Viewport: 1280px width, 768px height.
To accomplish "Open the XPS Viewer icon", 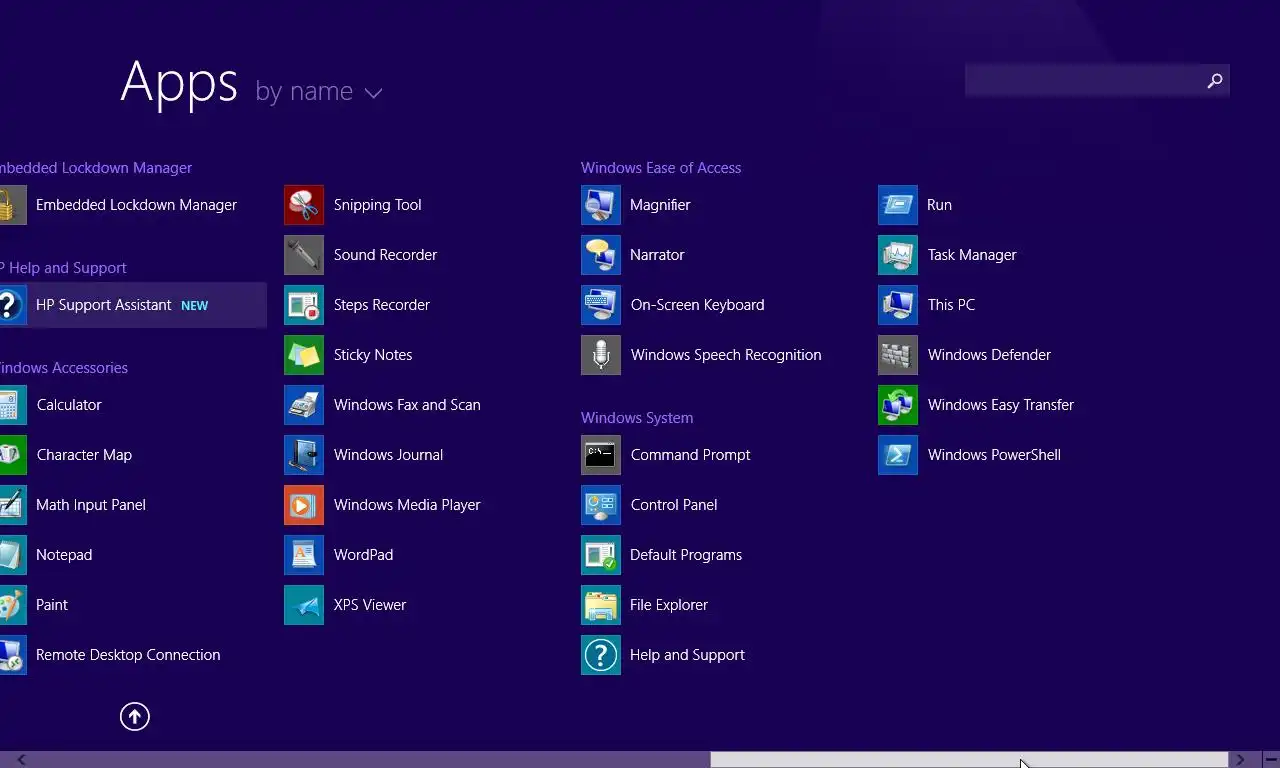I will pyautogui.click(x=304, y=605).
